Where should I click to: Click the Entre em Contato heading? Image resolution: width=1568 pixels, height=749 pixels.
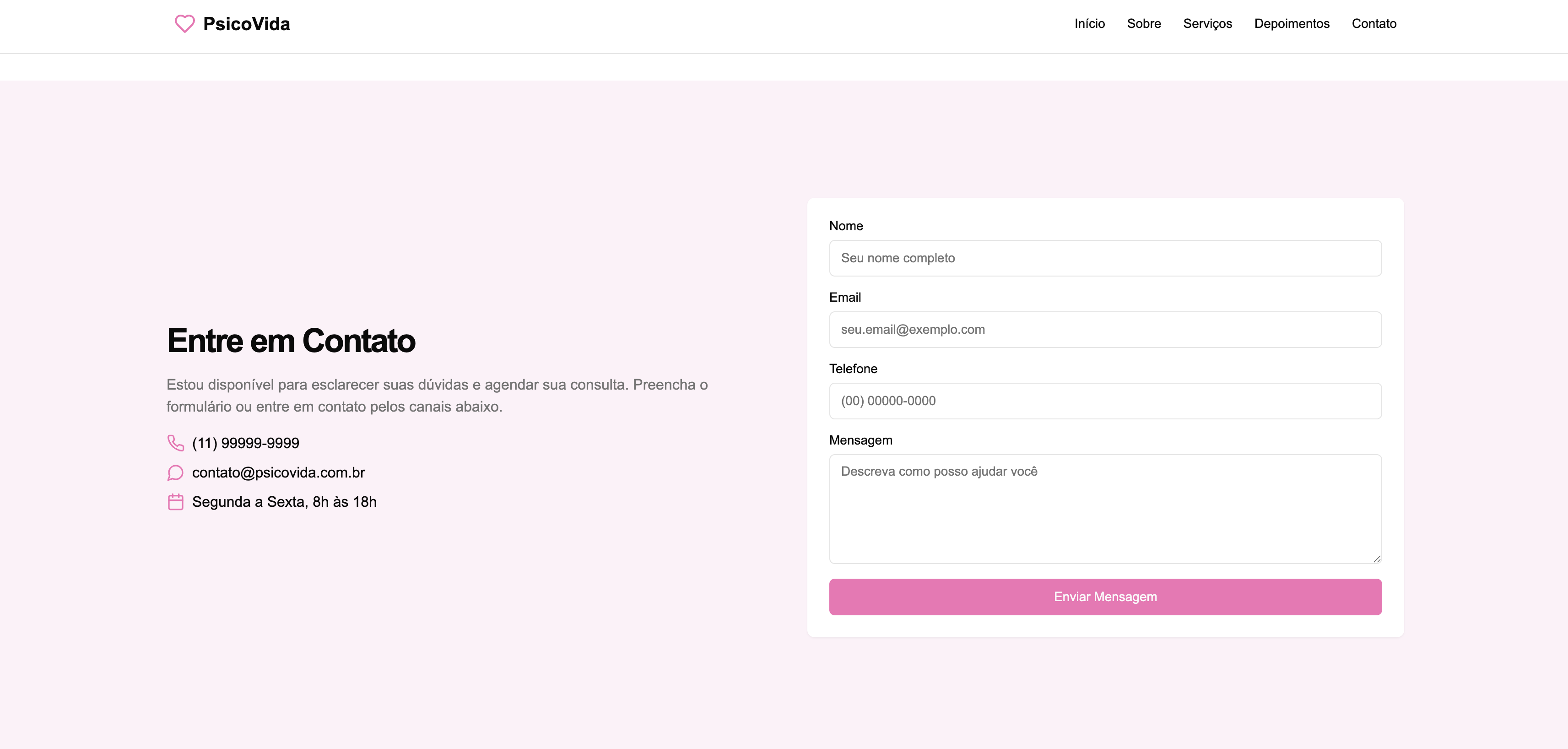291,341
